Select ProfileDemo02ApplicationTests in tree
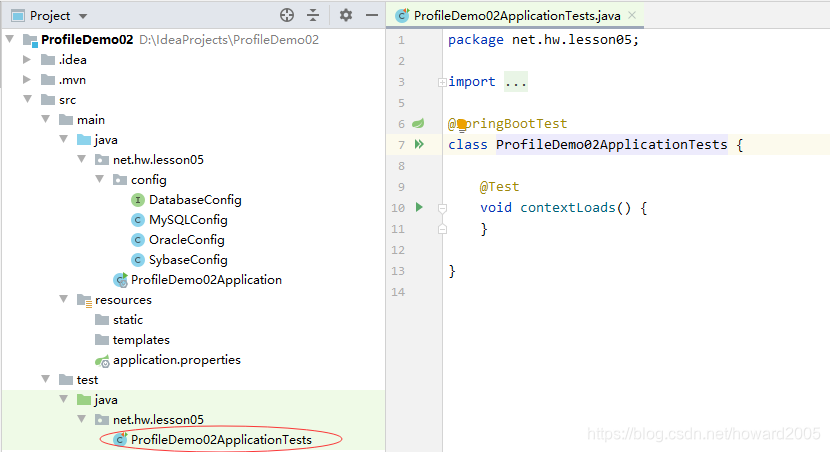Viewport: 830px width, 452px height. (221, 439)
